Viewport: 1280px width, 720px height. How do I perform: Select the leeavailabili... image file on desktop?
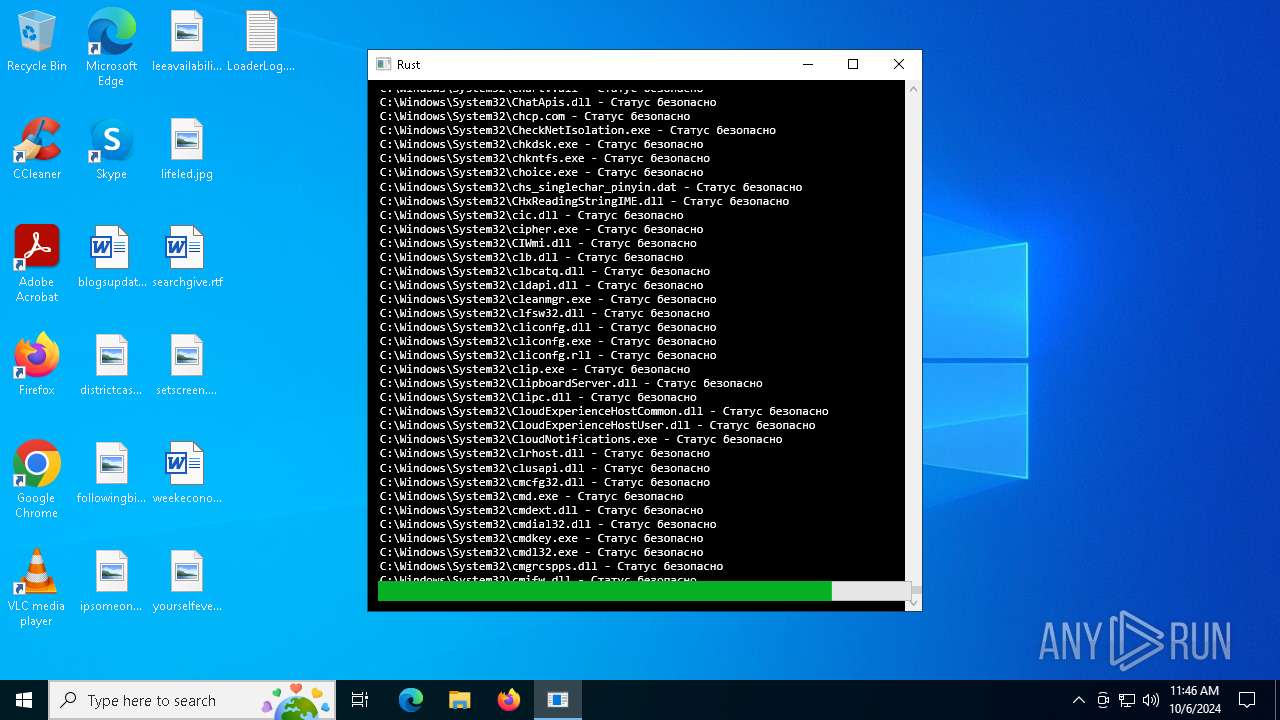coord(187,42)
